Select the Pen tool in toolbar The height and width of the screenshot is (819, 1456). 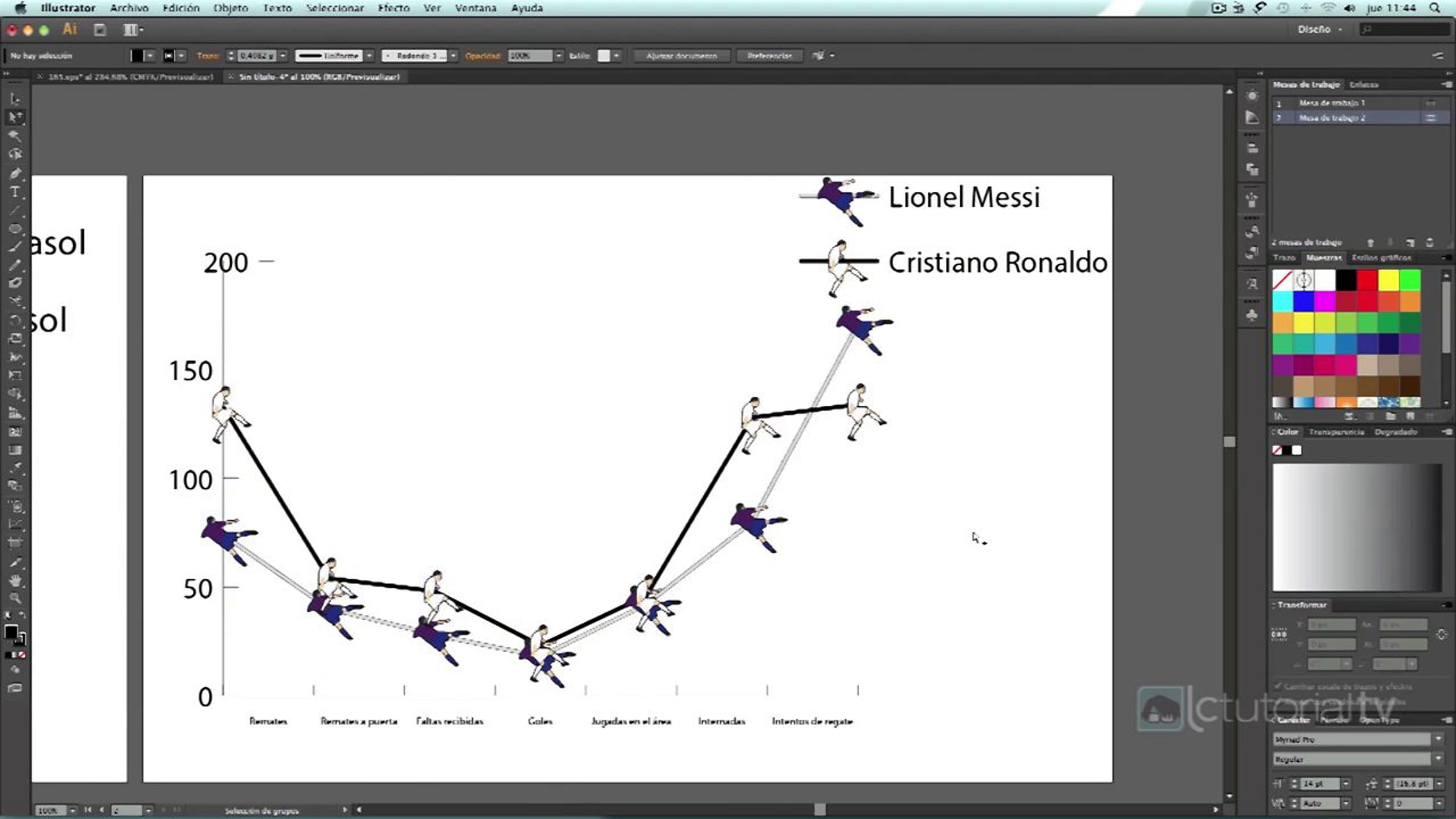coord(15,174)
